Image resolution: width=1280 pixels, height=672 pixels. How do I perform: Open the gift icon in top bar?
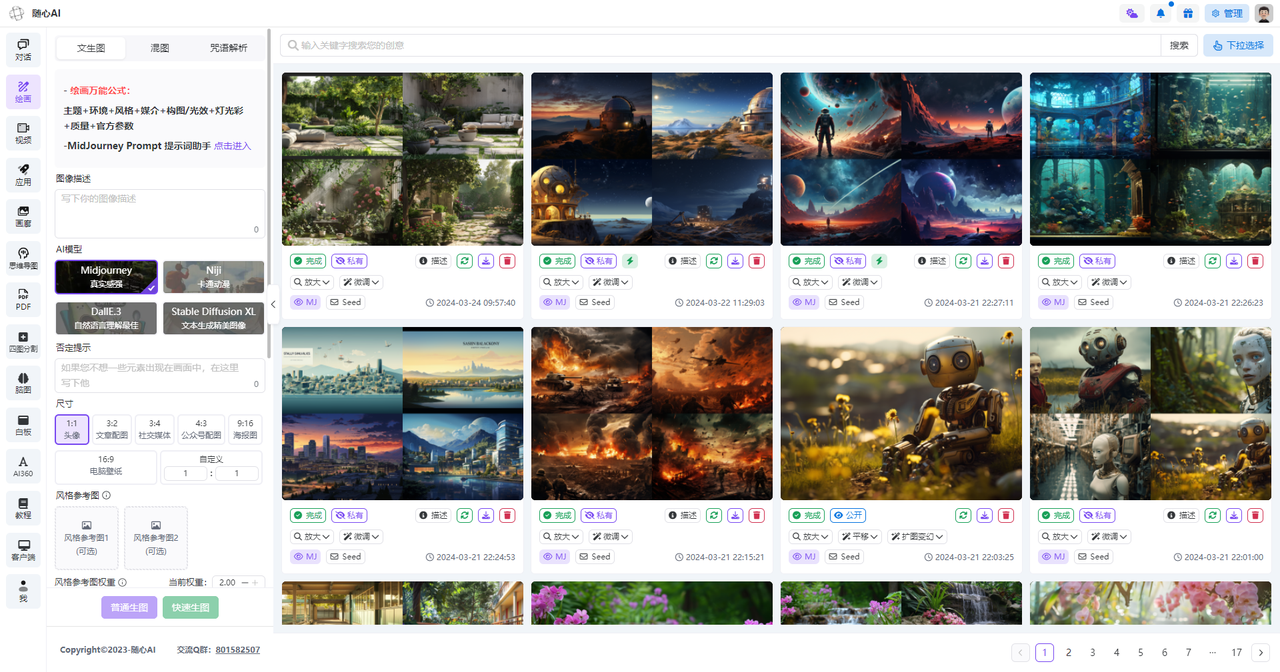pyautogui.click(x=1187, y=14)
